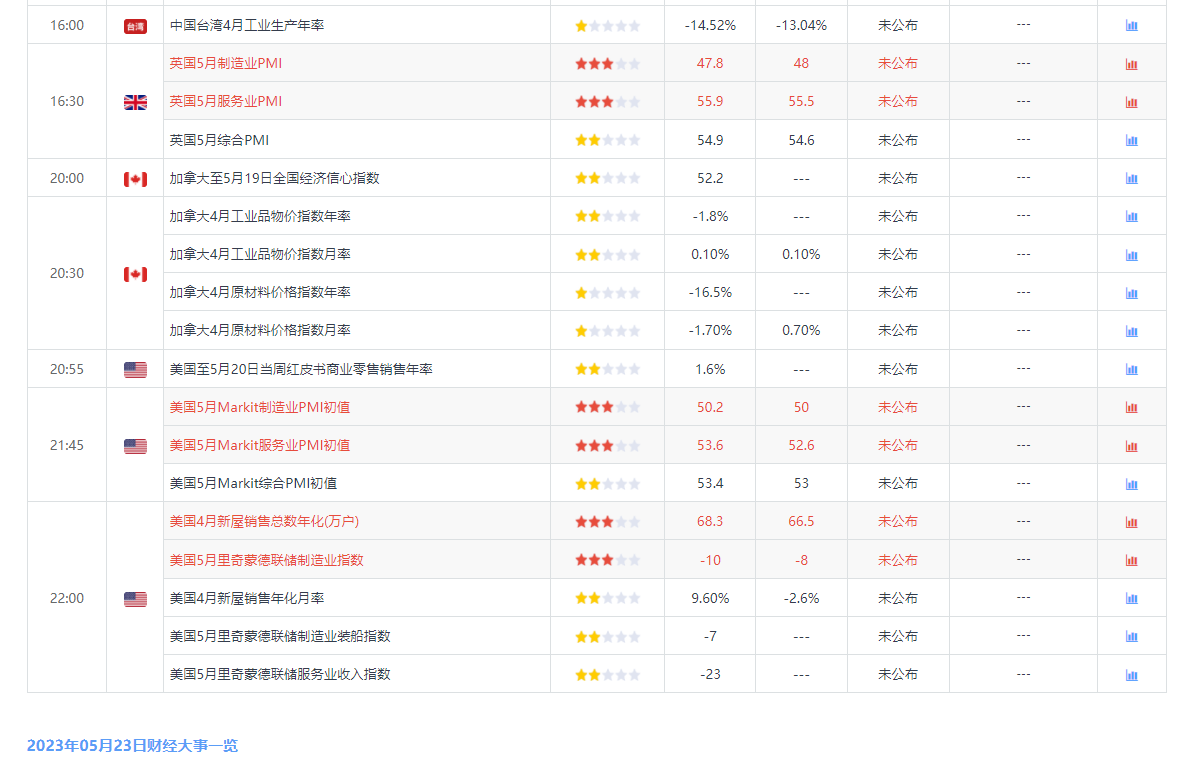Click 美国5月Markit综合PMI初值 text
The height and width of the screenshot is (762, 1185).
click(x=253, y=483)
